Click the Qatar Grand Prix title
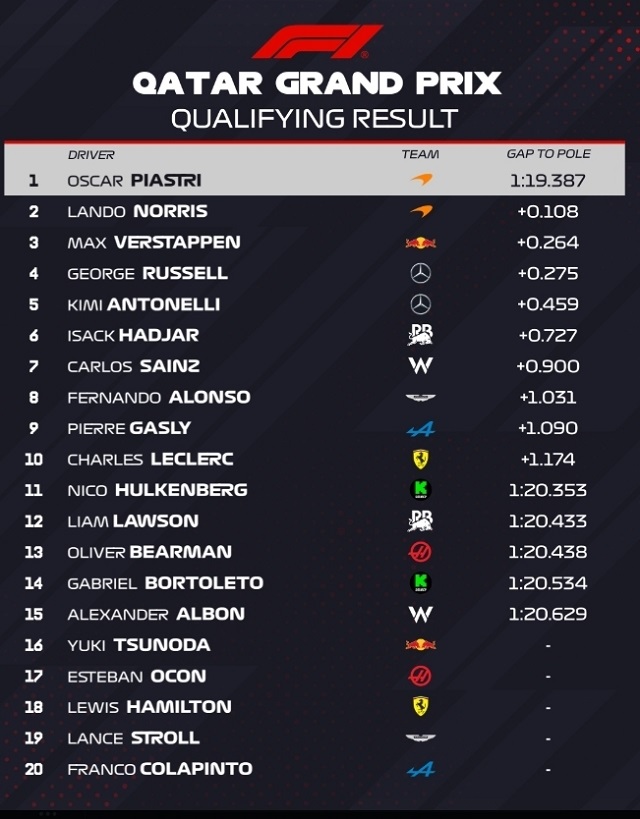 pos(317,83)
